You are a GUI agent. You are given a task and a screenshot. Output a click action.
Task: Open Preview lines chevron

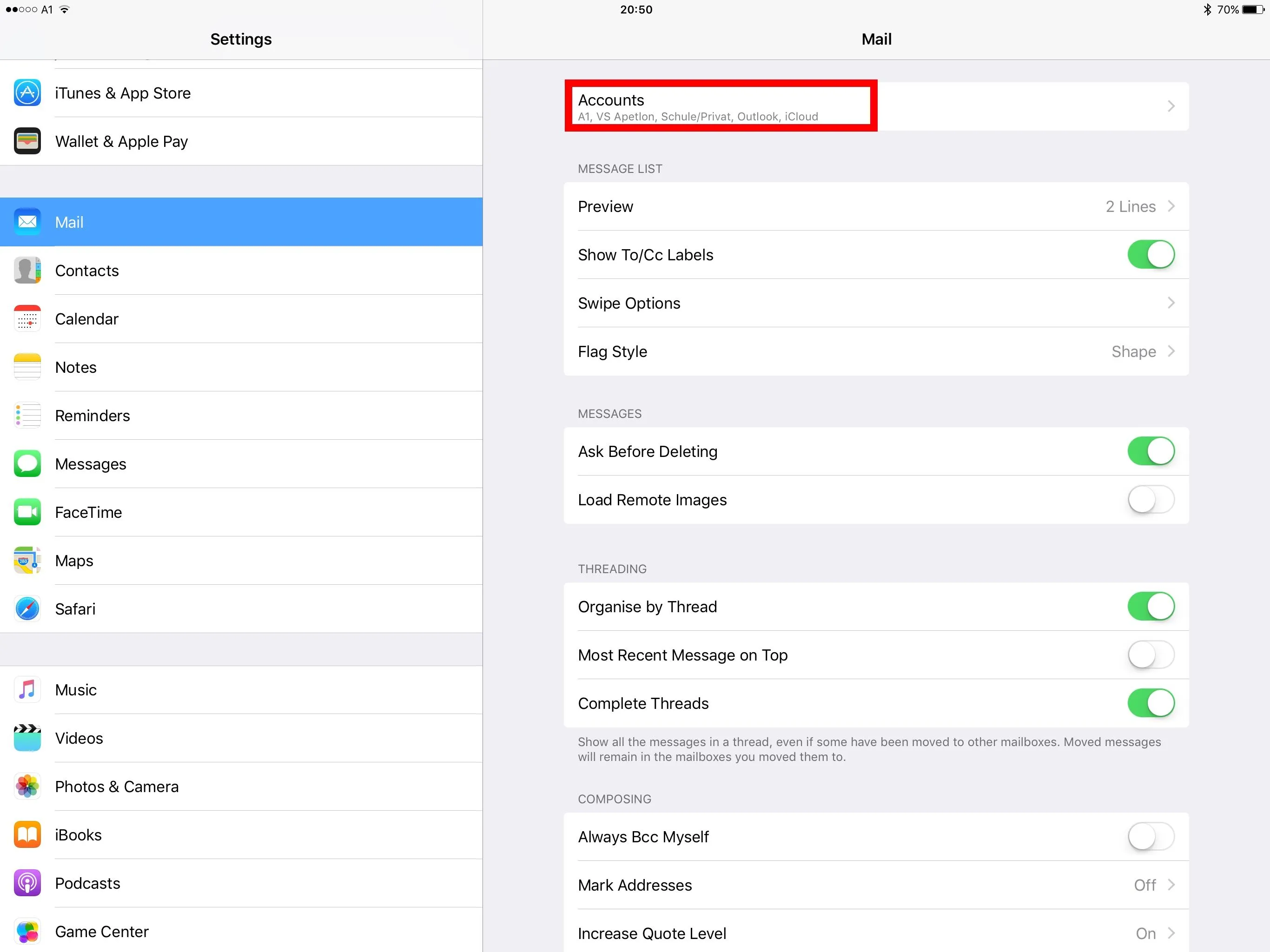tap(1171, 207)
